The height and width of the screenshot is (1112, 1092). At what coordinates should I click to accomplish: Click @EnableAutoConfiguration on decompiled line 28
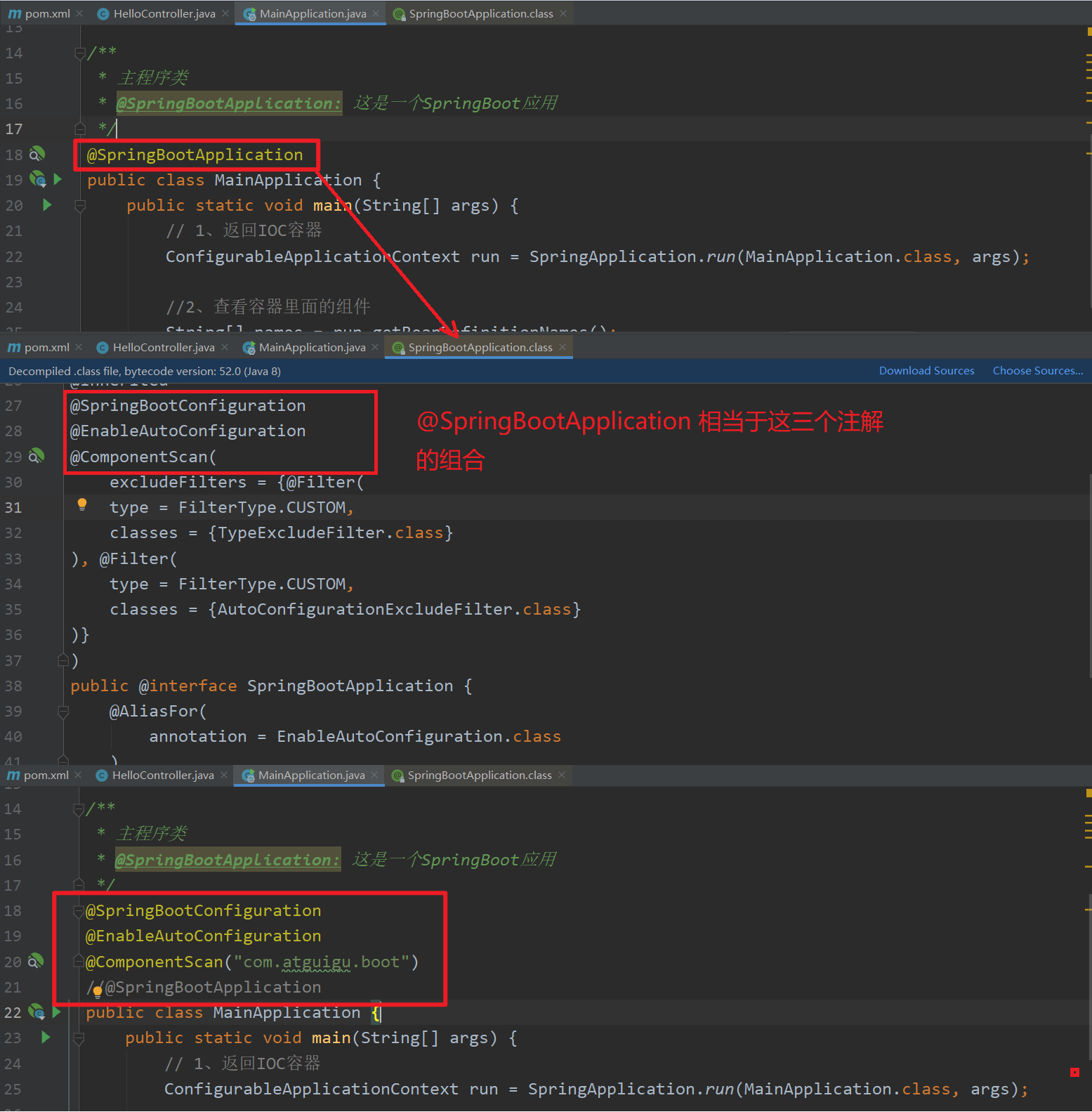(x=188, y=431)
